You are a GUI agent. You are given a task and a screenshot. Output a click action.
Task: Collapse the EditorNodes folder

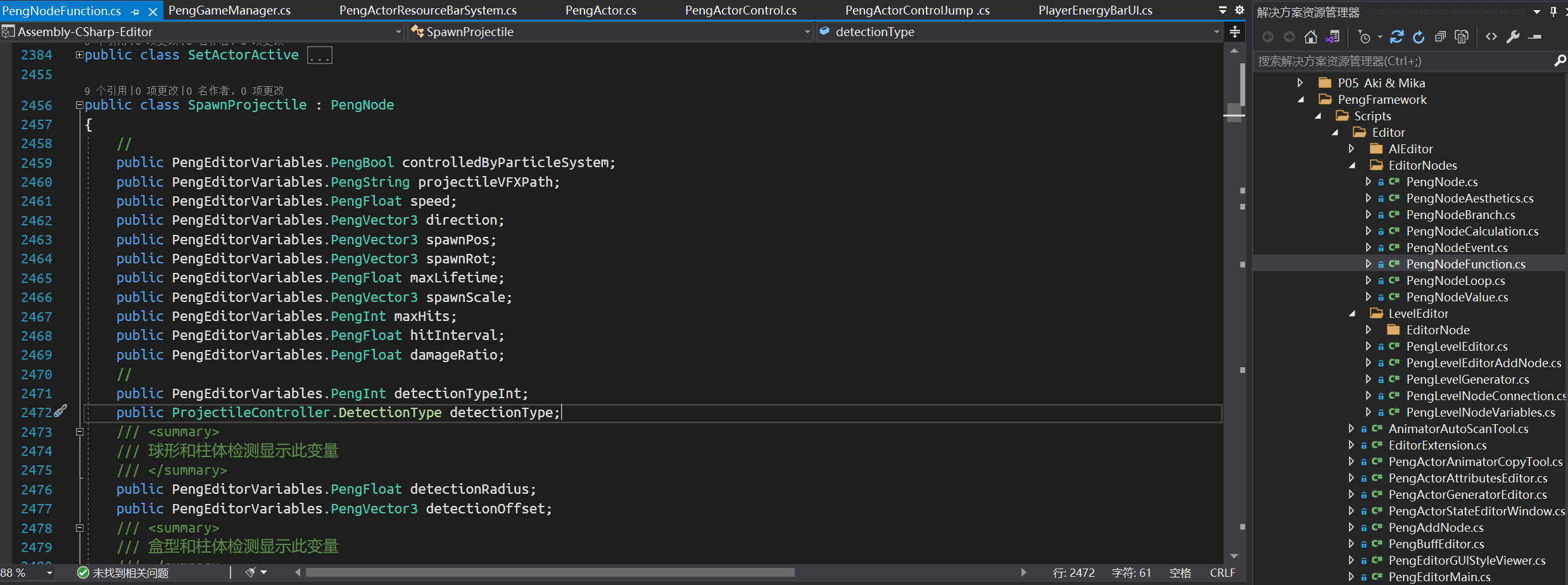[1352, 165]
